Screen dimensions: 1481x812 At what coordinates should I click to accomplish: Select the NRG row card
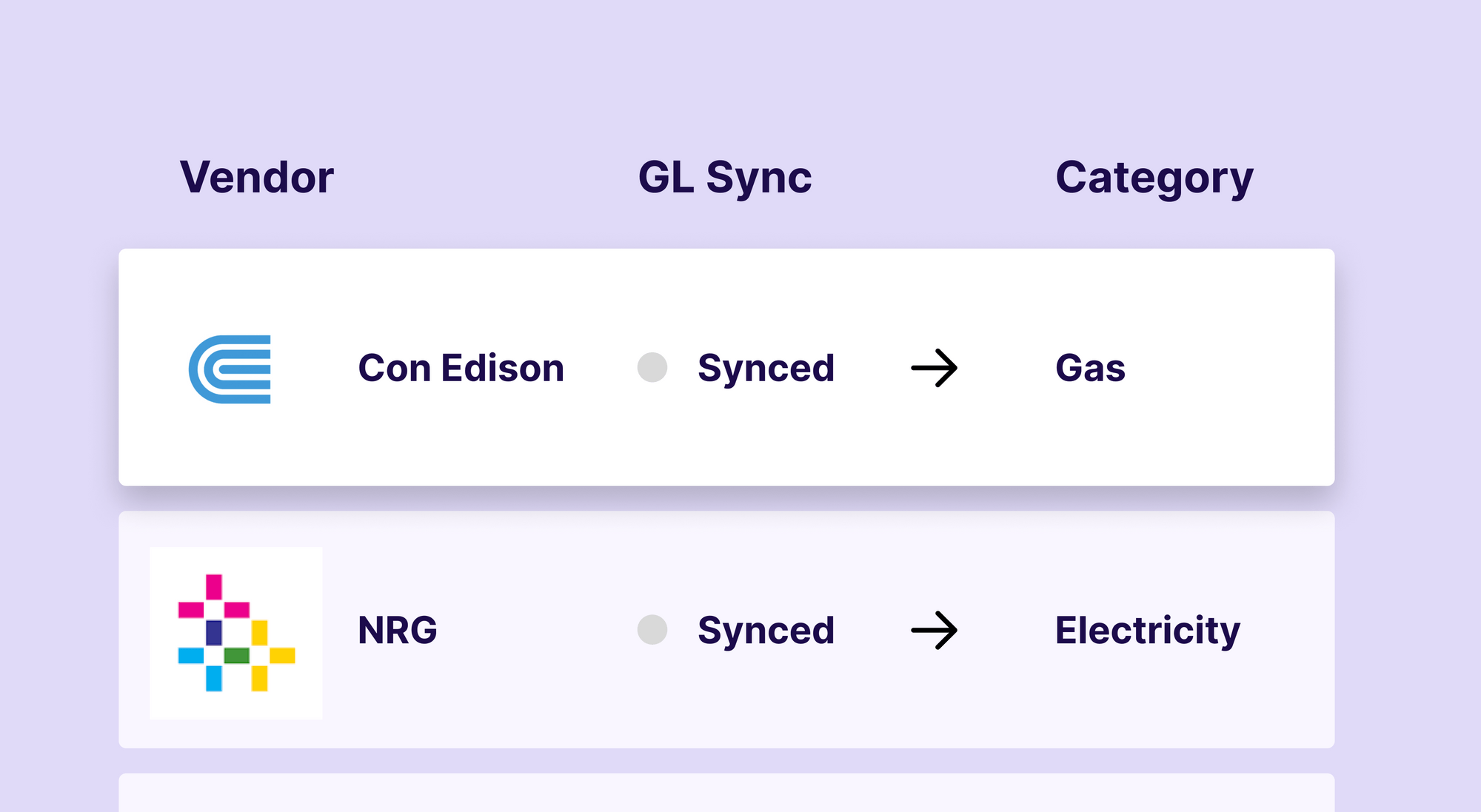726,711
